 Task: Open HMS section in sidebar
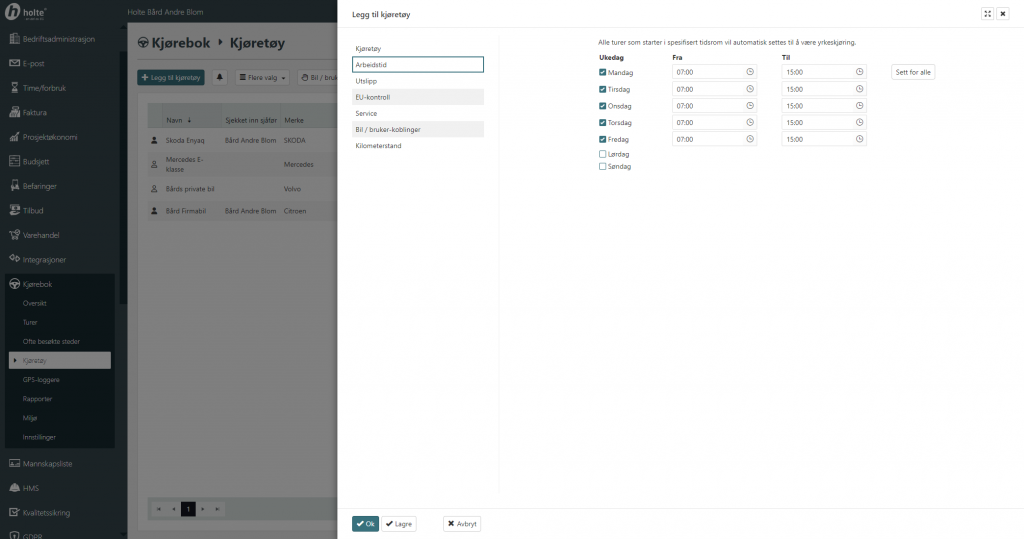30,488
